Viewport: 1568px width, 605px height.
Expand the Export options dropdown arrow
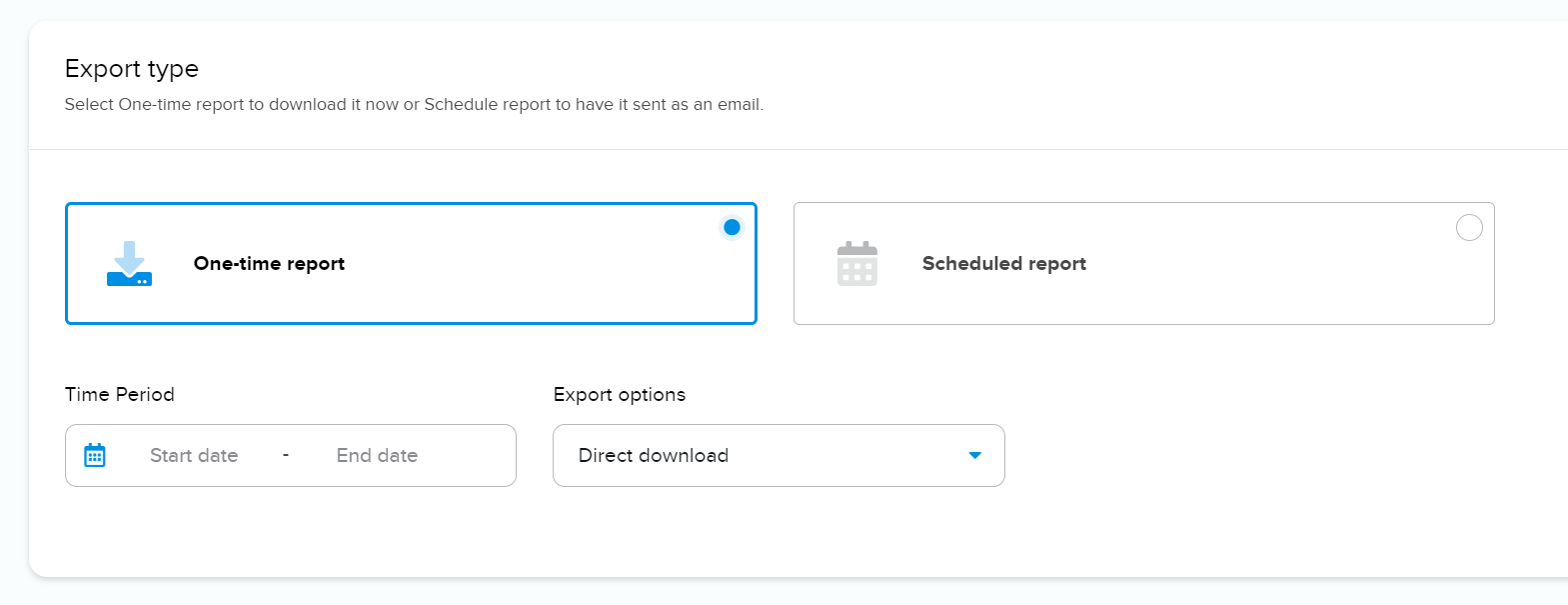[x=975, y=456]
